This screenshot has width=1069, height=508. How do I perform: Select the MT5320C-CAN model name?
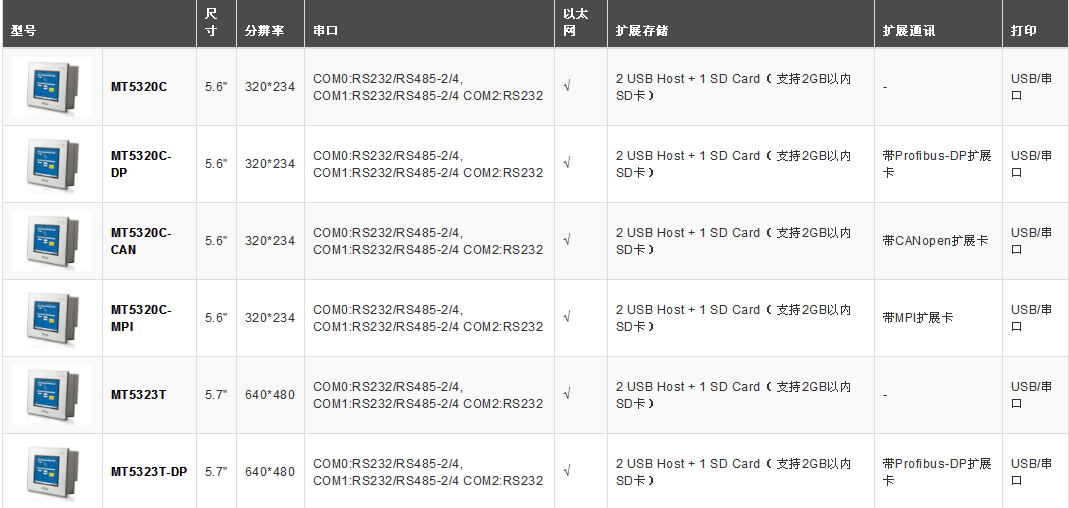click(x=141, y=241)
